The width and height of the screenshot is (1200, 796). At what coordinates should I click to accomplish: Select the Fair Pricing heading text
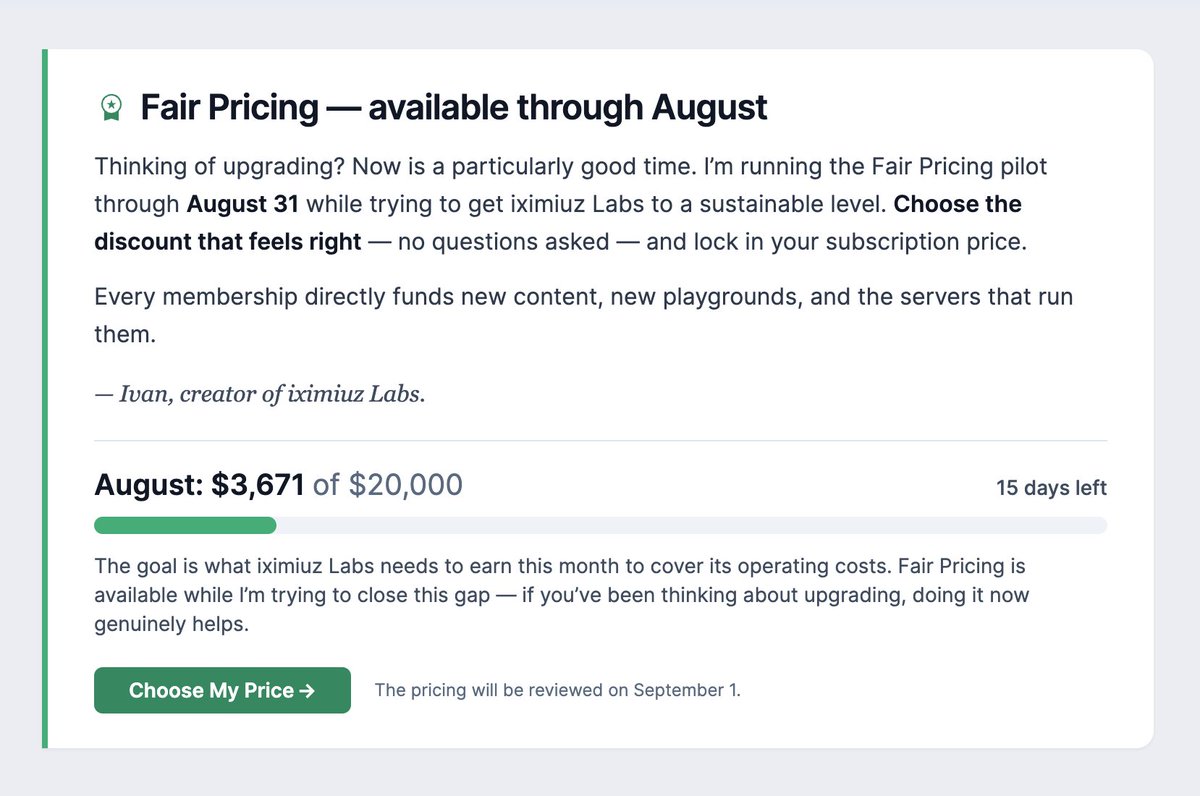pyautogui.click(x=454, y=107)
